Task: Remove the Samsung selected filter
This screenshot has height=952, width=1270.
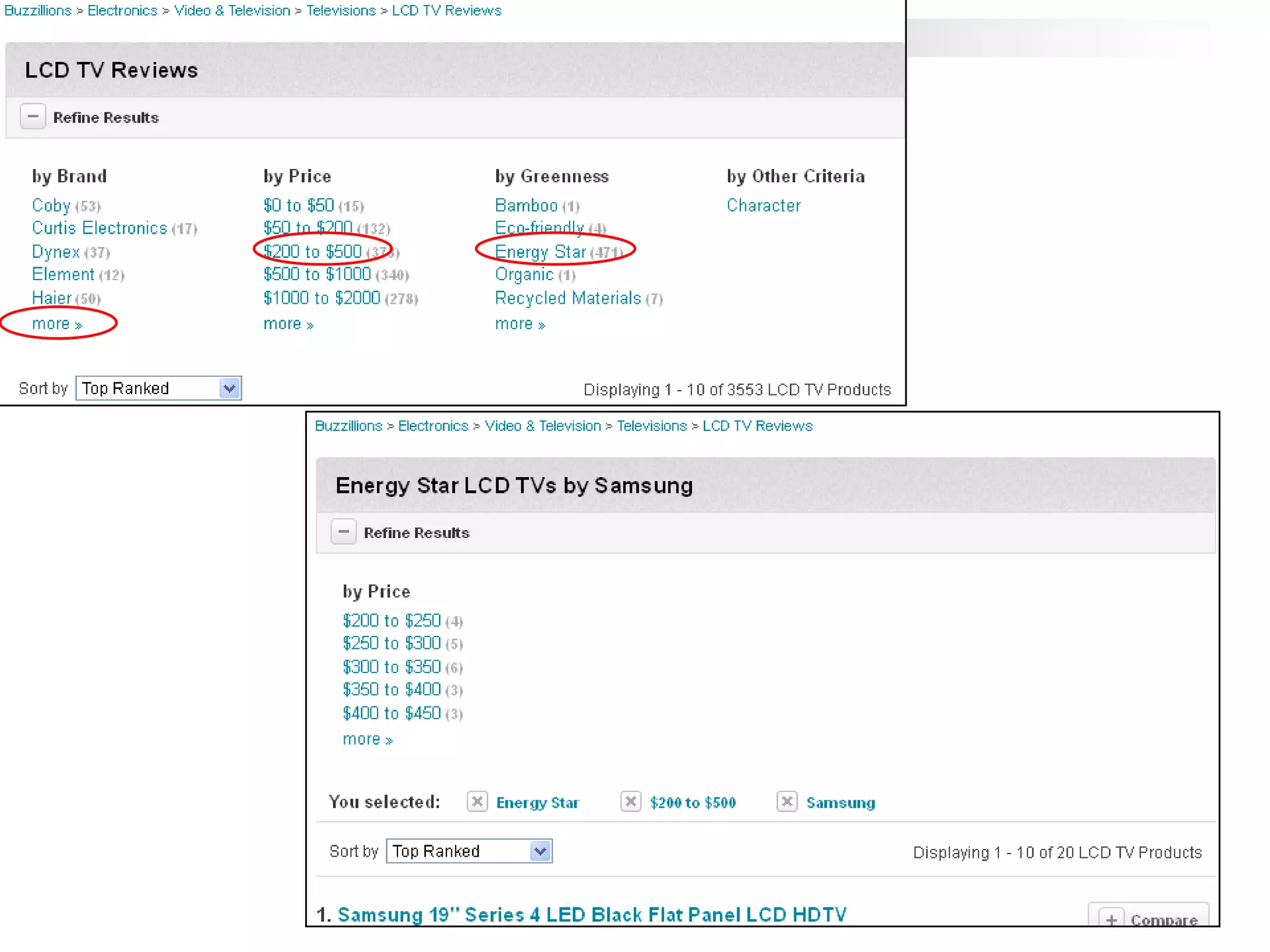Action: (x=787, y=801)
